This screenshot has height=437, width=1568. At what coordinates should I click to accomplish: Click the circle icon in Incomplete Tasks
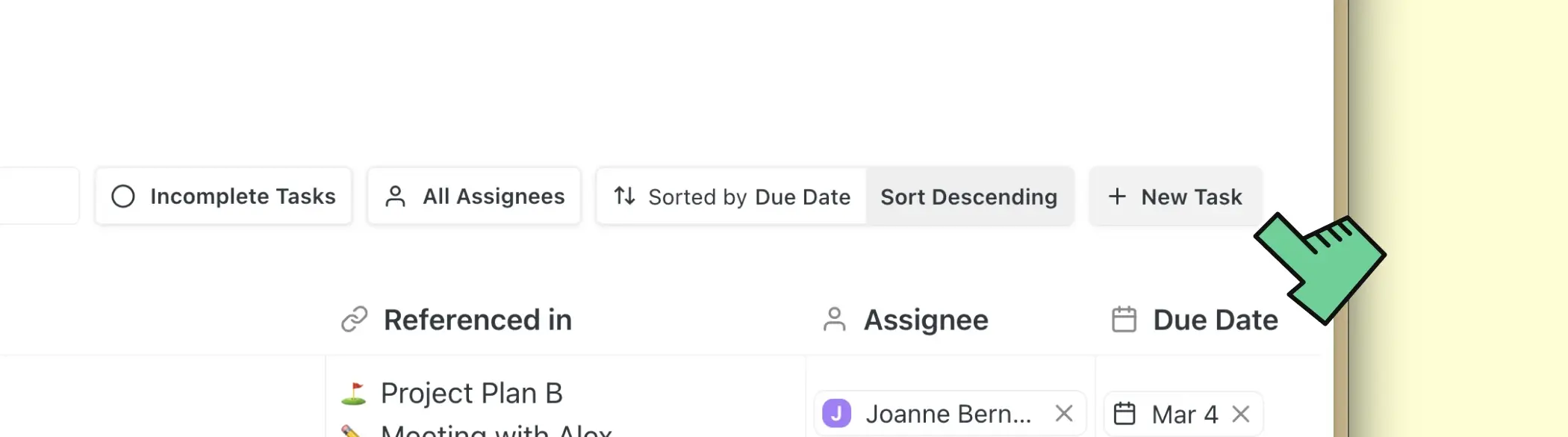[x=123, y=196]
